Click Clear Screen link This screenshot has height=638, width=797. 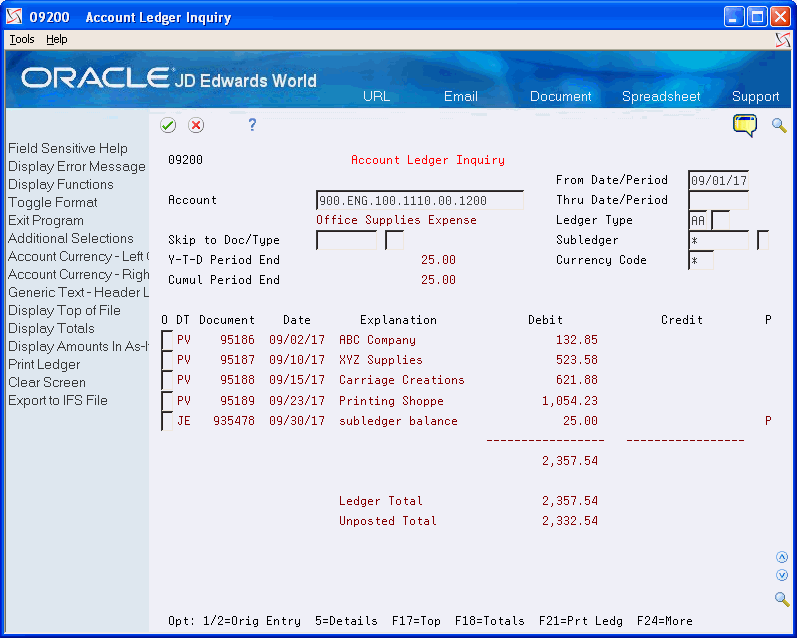pos(47,382)
